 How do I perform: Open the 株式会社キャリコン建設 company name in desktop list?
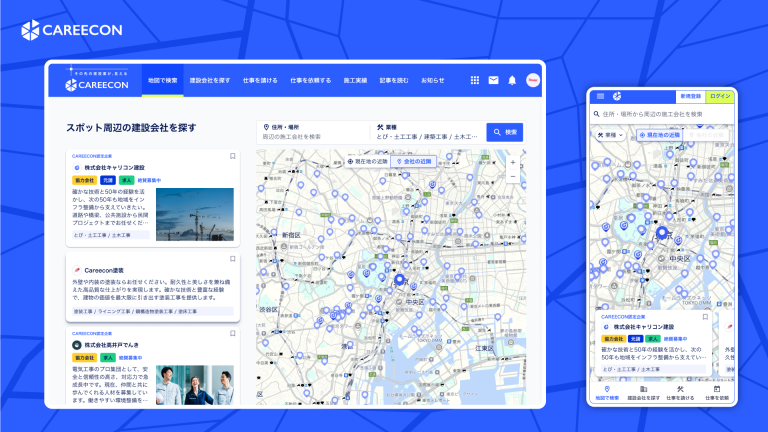tap(114, 168)
